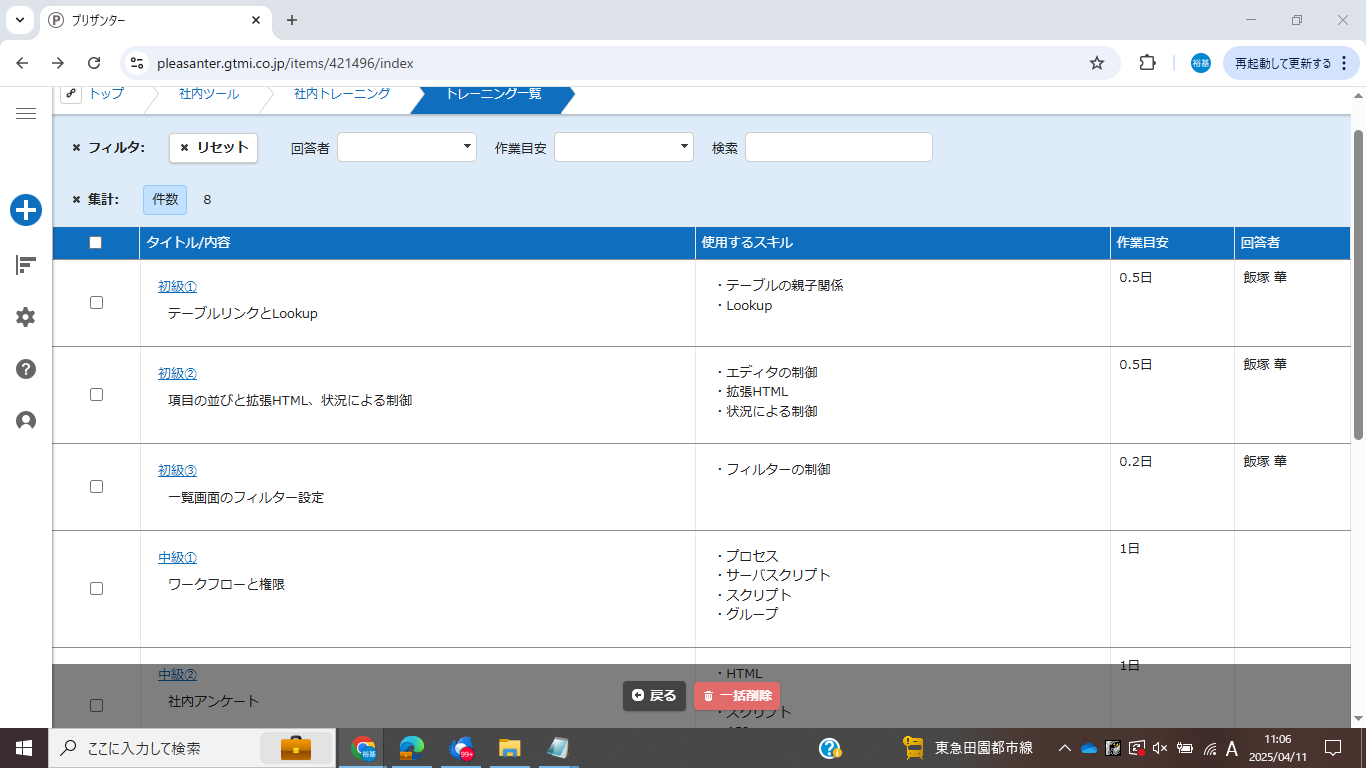The image size is (1366, 768).
Task: Click into the 検索 search field
Action: [x=838, y=147]
